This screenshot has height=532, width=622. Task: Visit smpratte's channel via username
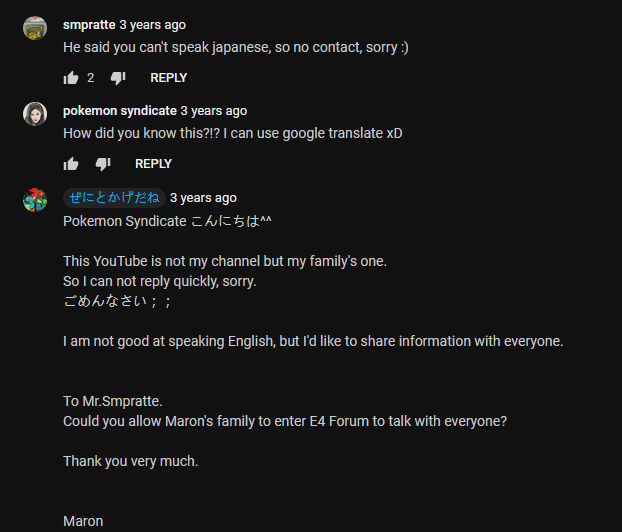[x=89, y=25]
